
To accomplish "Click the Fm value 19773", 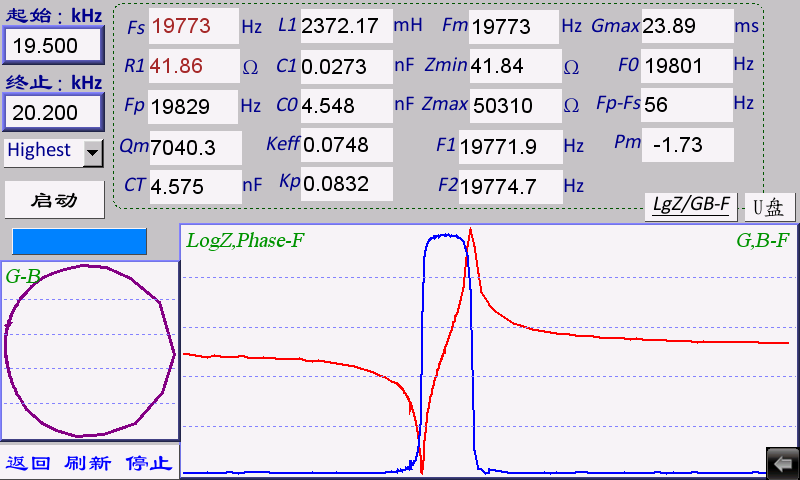I will click(514, 27).
